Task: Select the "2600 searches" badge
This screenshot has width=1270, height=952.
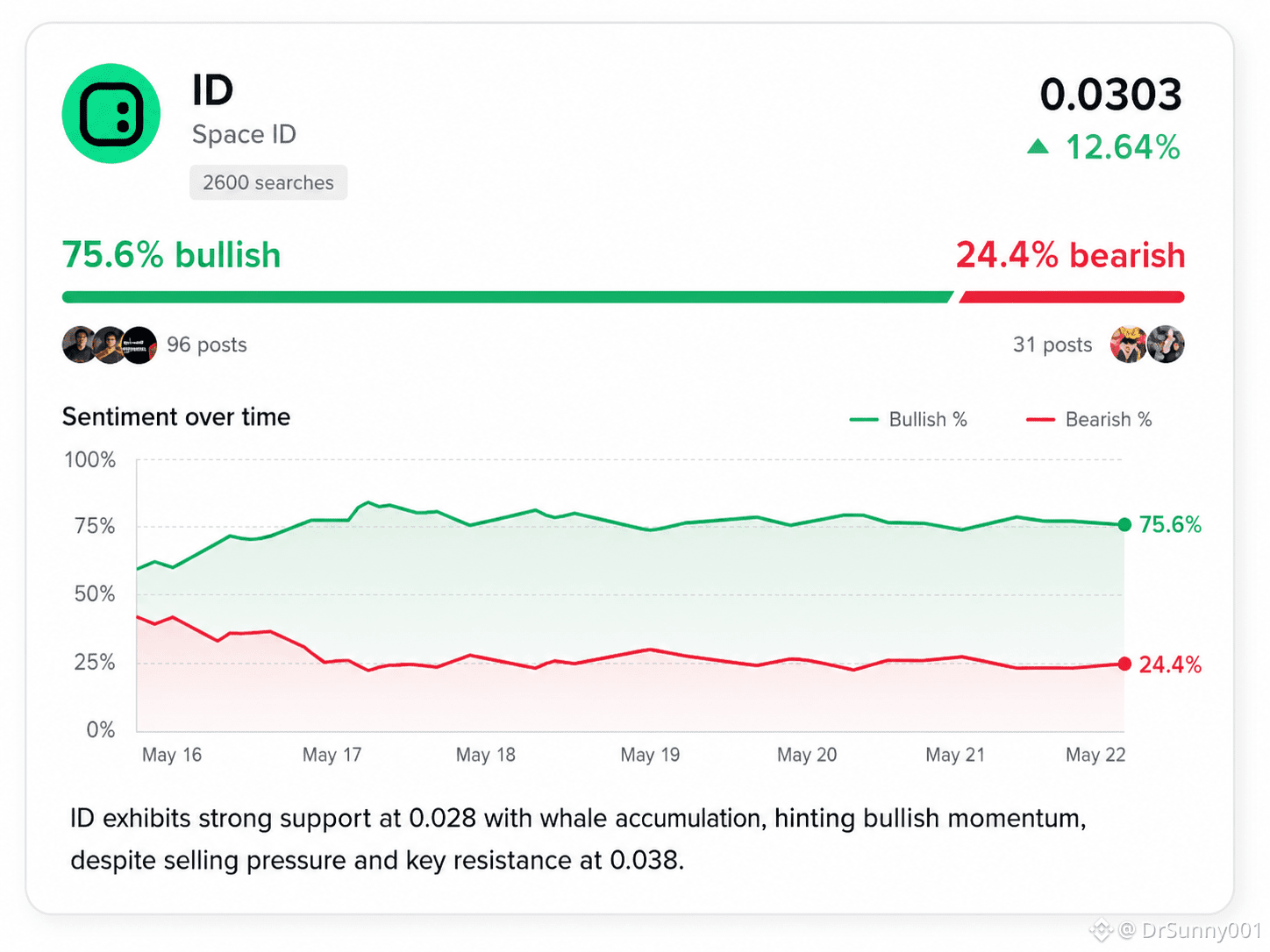Action: 268,182
